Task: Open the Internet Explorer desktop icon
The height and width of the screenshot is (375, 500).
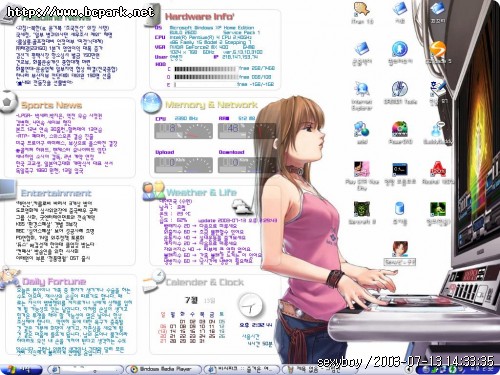Action: click(x=362, y=90)
